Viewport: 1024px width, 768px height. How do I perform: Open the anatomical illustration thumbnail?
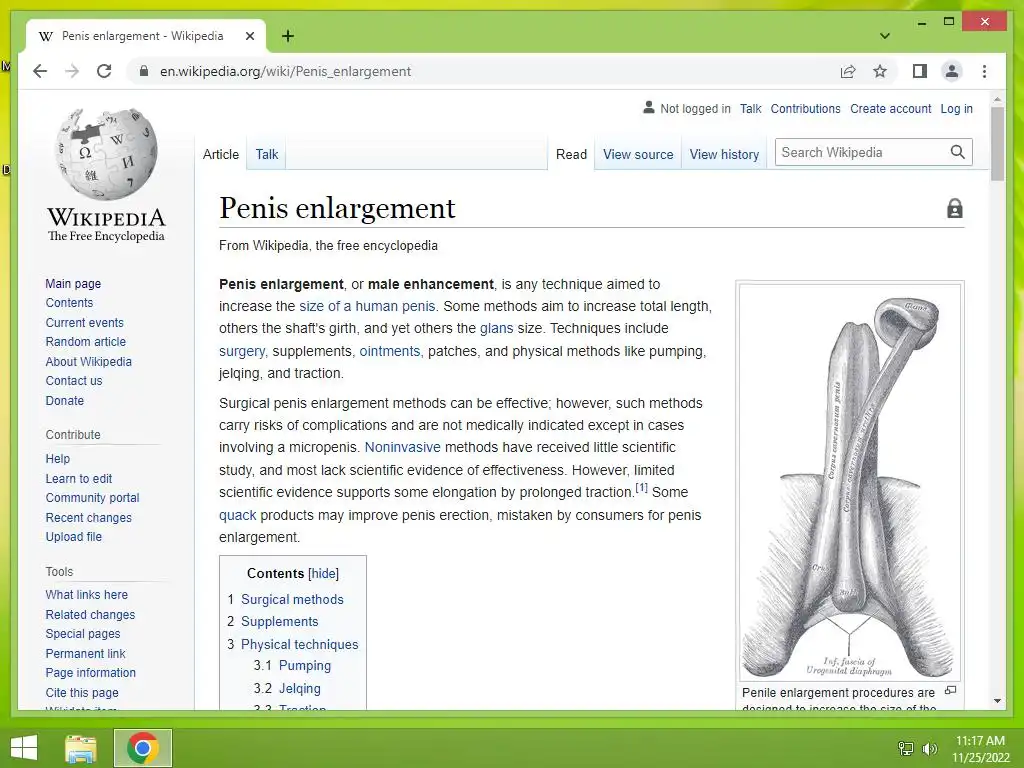pos(850,482)
